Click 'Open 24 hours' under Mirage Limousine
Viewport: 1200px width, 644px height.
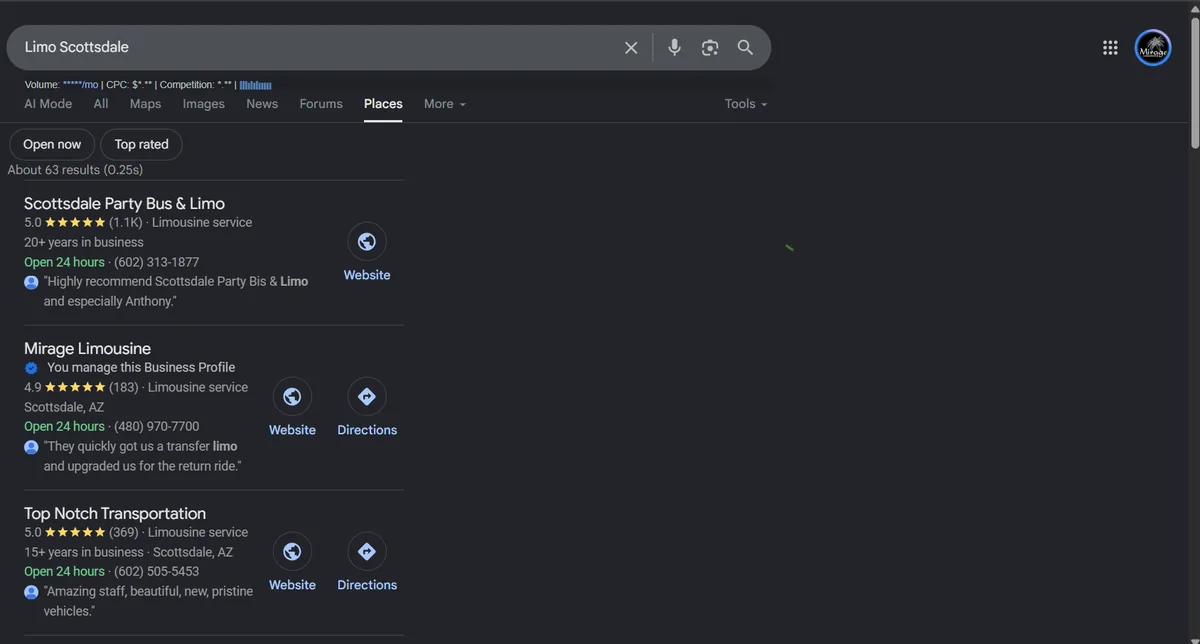click(x=64, y=427)
